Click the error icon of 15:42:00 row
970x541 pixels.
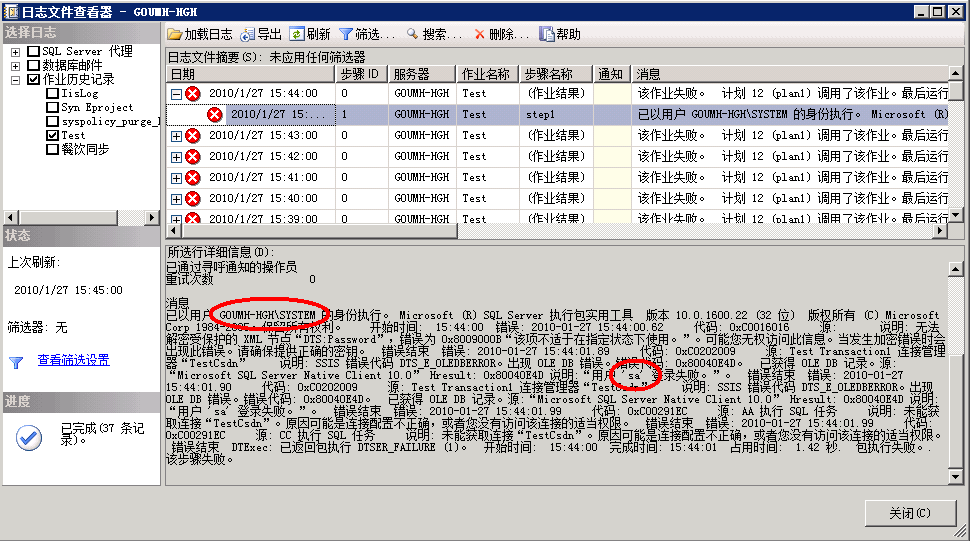pos(193,156)
